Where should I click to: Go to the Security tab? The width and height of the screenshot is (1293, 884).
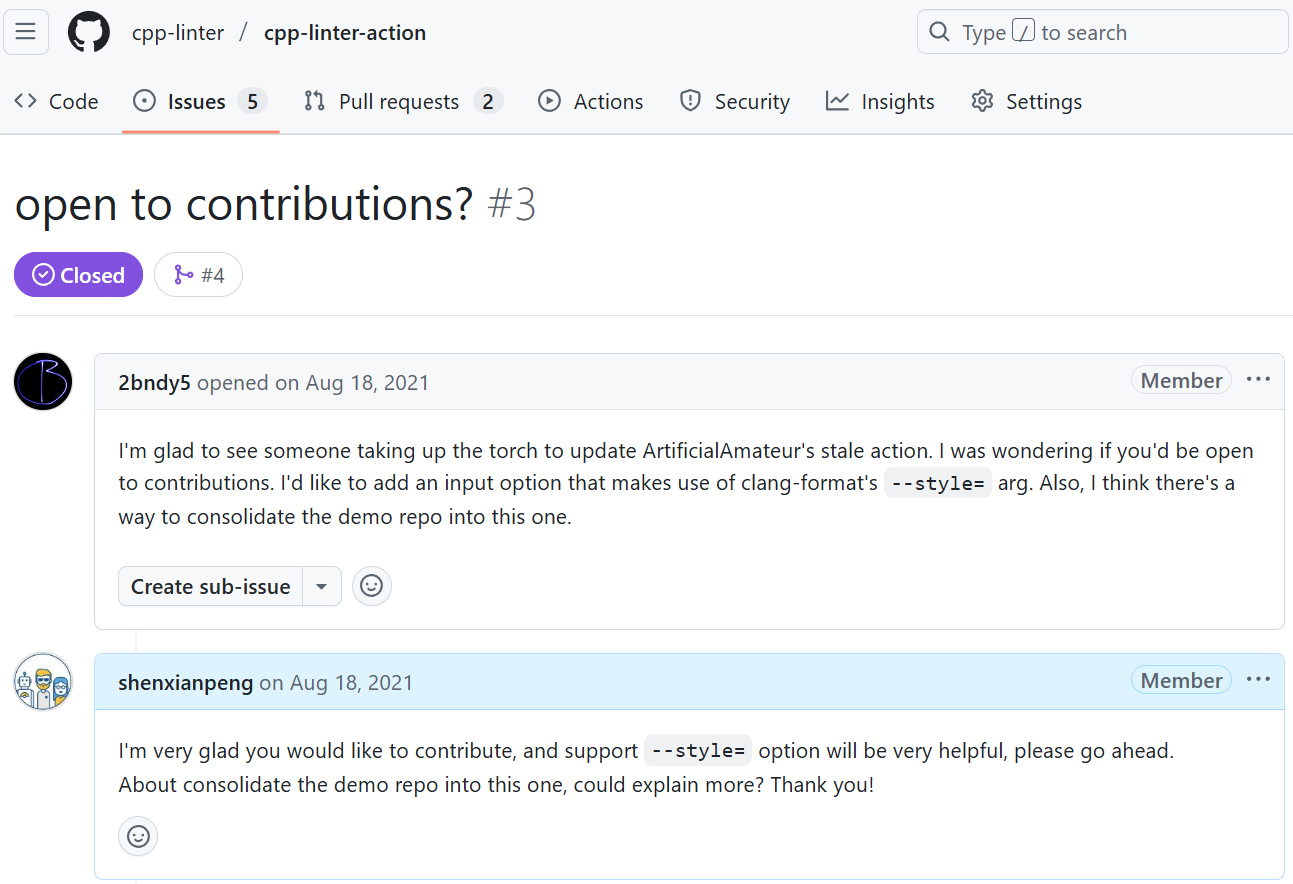pyautogui.click(x=735, y=102)
